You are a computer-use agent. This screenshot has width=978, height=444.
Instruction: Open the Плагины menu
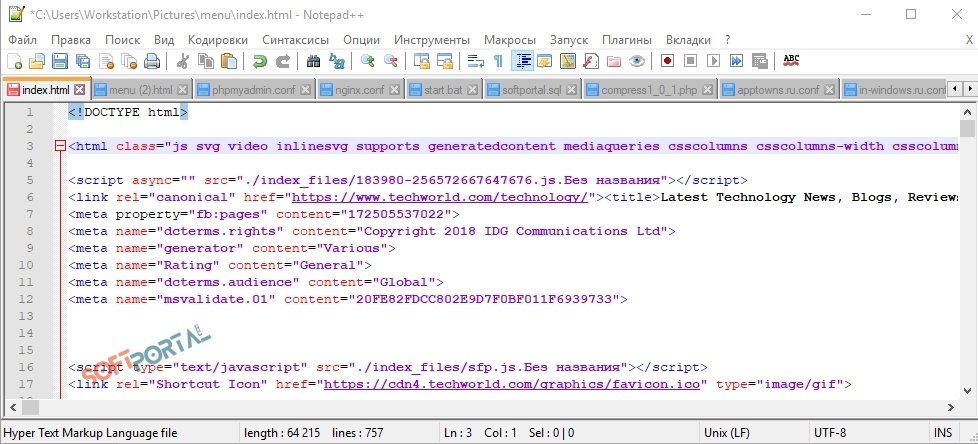[x=627, y=40]
